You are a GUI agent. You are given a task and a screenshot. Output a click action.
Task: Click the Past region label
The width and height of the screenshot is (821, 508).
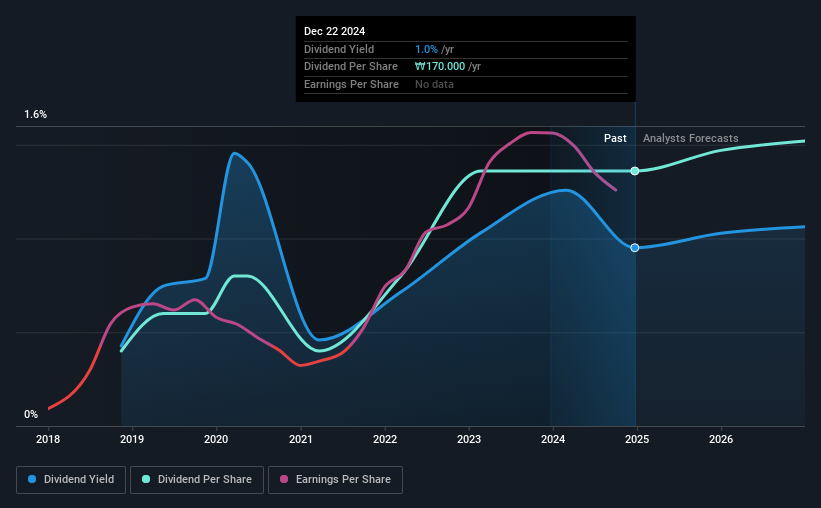point(615,138)
